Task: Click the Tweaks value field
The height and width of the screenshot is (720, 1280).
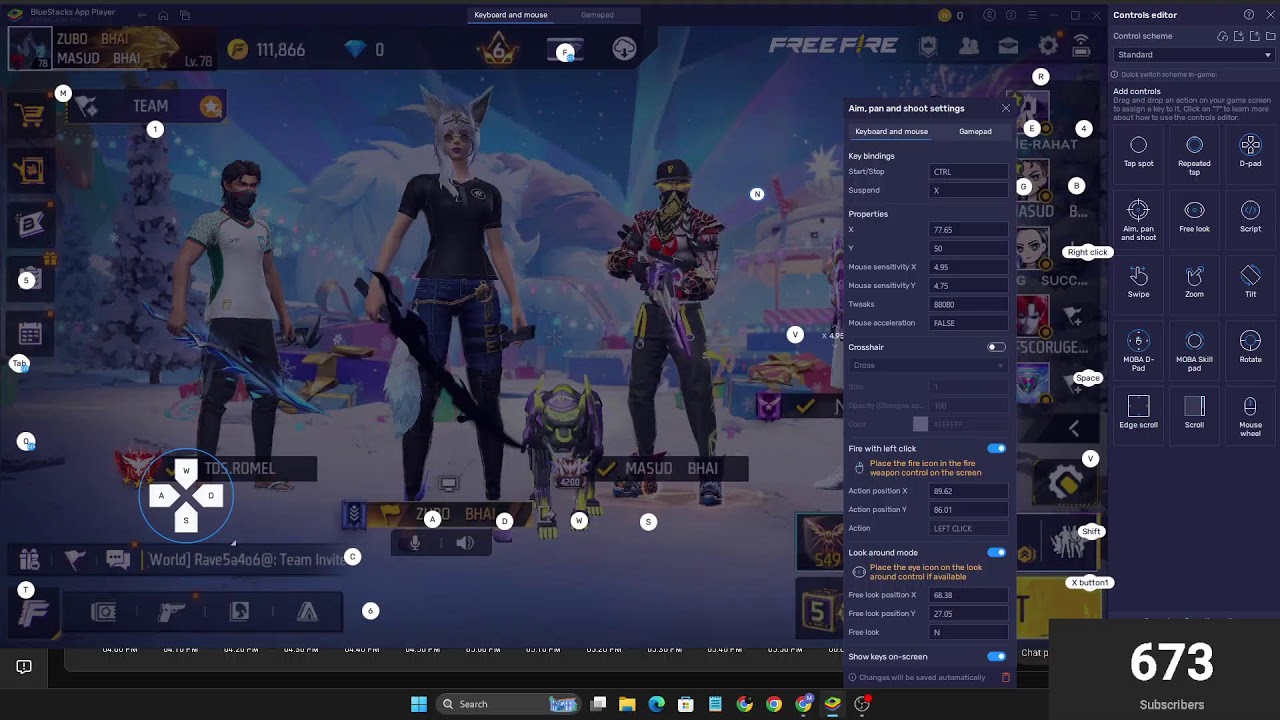Action: tap(967, 304)
